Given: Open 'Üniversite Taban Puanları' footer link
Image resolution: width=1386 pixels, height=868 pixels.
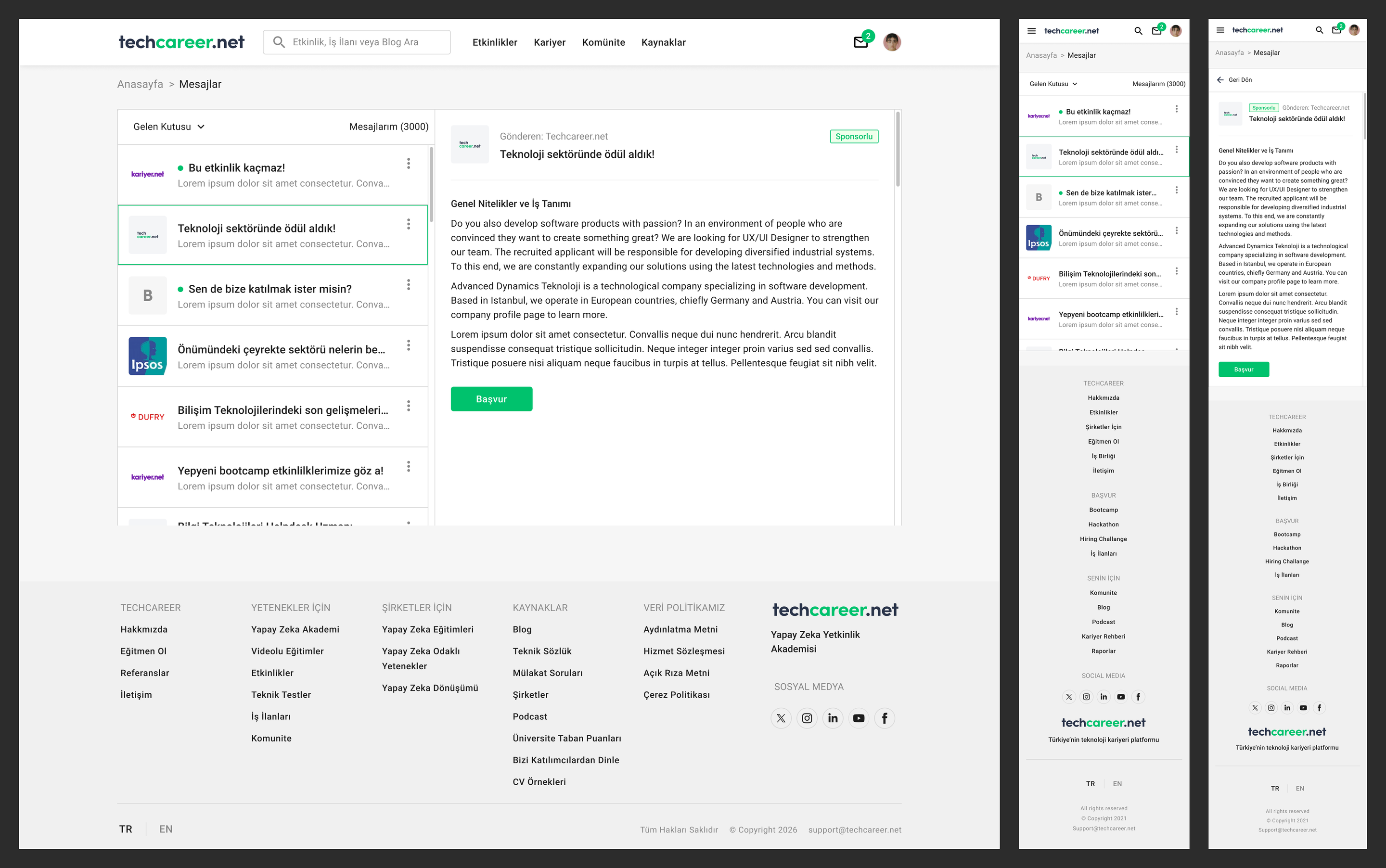Looking at the screenshot, I should click(x=567, y=738).
